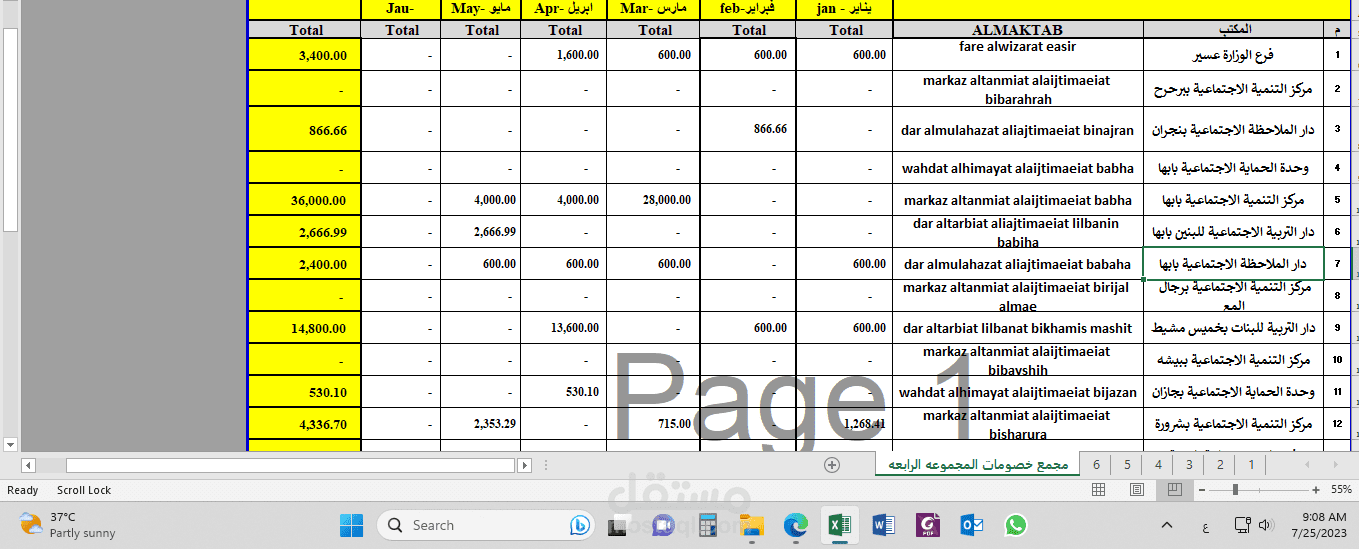Open File Explorer from taskbar
The width and height of the screenshot is (1359, 549).
tap(751, 525)
